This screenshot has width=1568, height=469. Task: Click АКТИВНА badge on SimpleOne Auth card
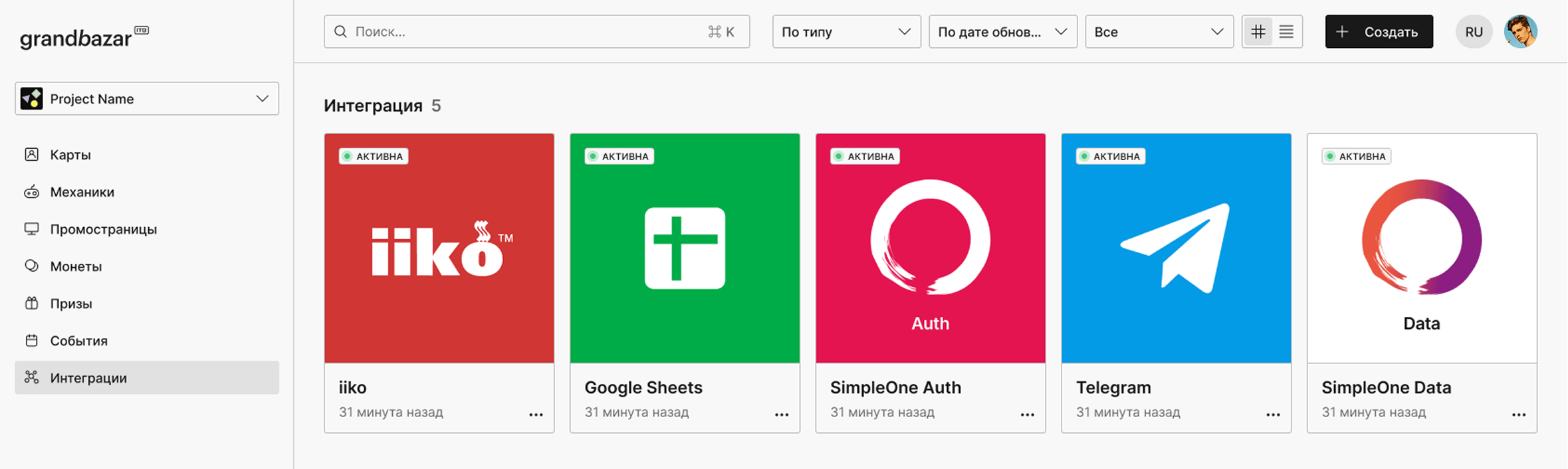click(x=865, y=156)
